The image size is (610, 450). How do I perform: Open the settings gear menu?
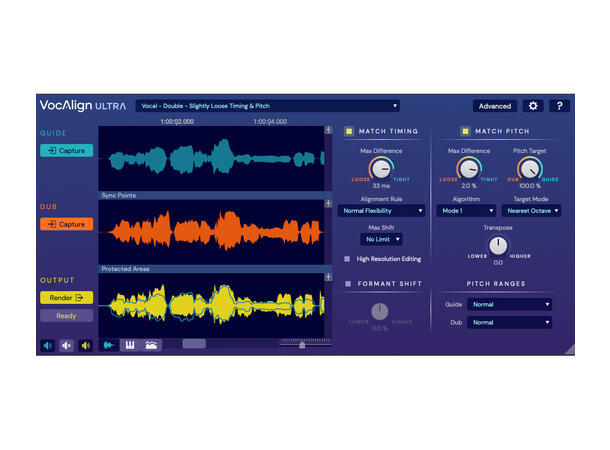tap(533, 106)
